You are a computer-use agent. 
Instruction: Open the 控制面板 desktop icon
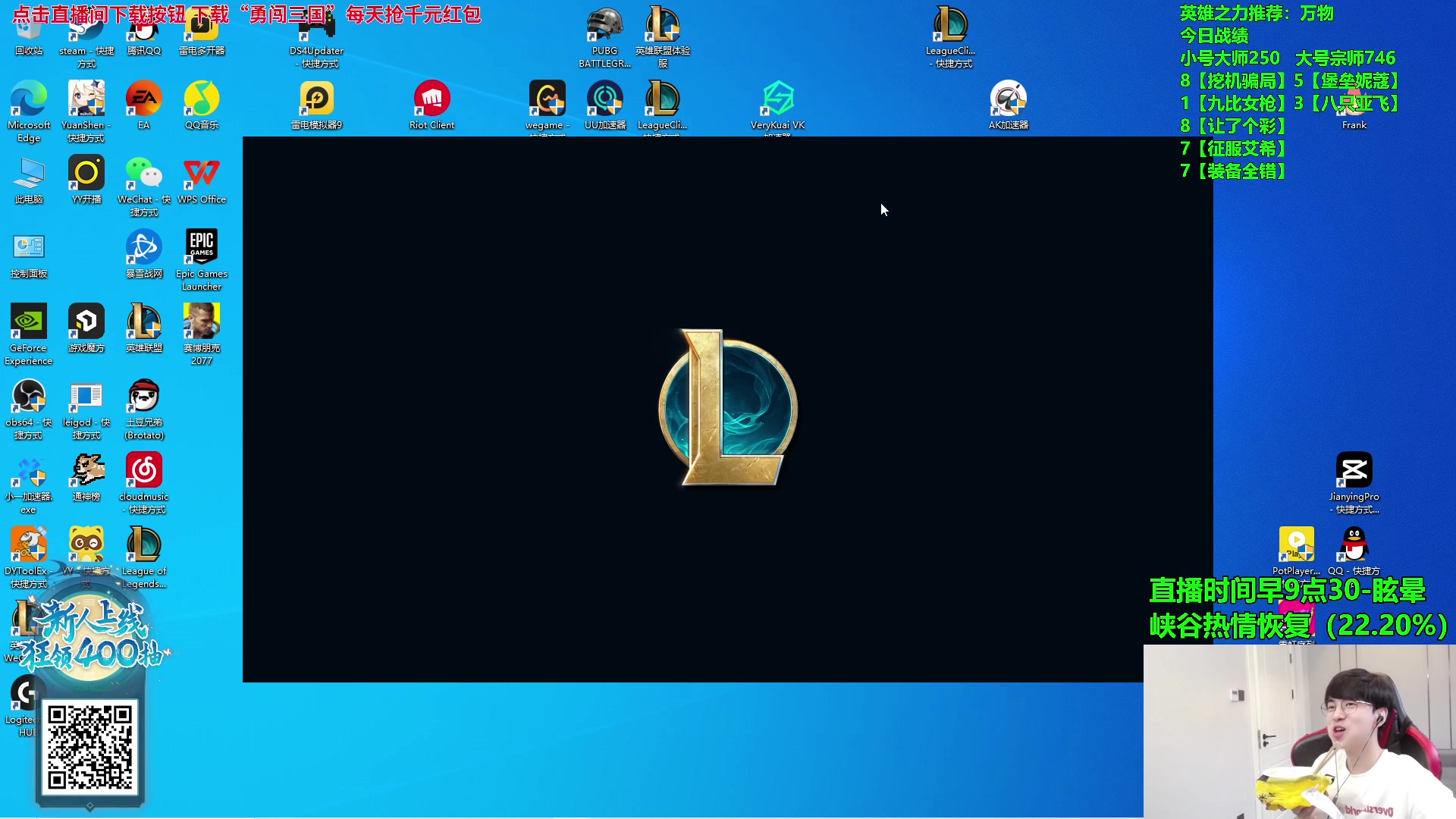click(x=29, y=253)
